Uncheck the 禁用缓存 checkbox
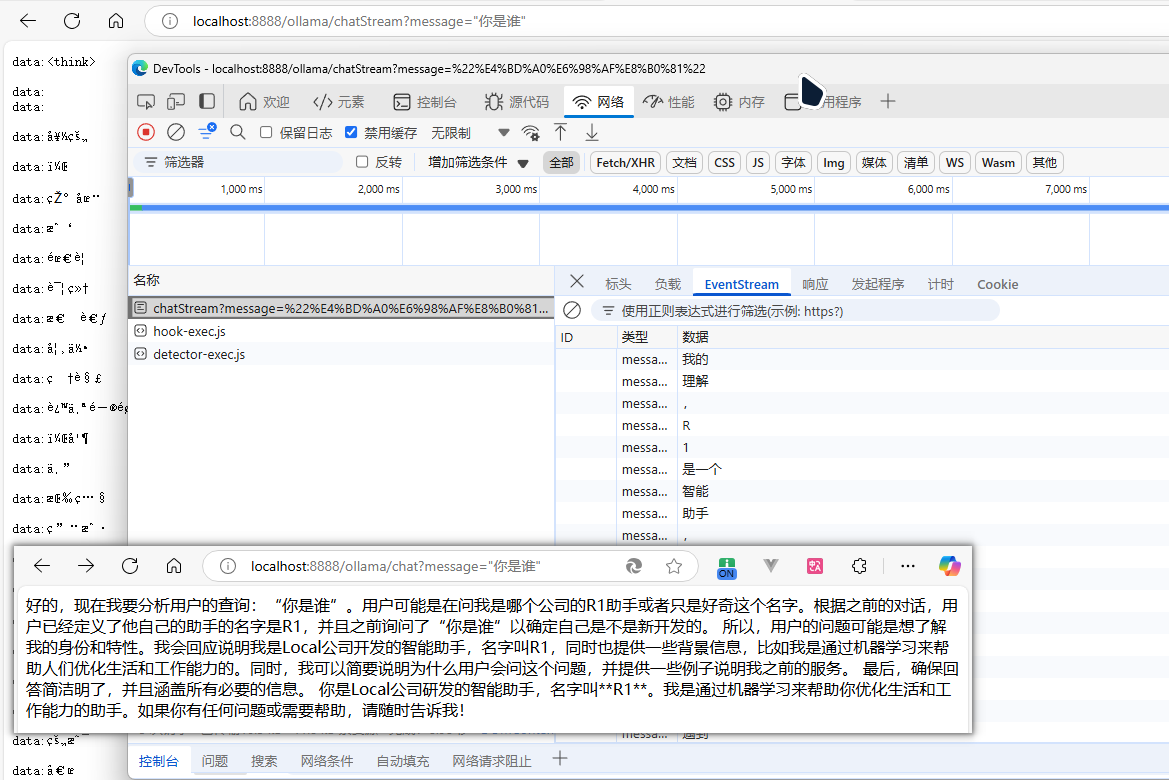The width and height of the screenshot is (1169, 780). point(351,132)
